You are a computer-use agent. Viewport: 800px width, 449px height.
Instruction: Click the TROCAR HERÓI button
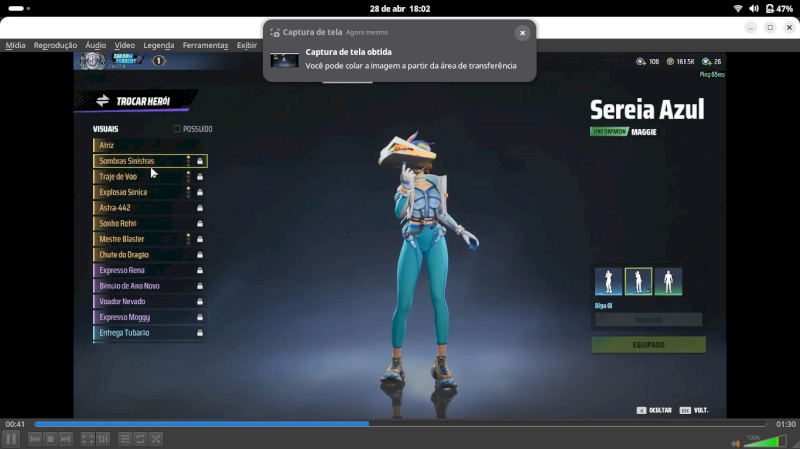(x=136, y=101)
